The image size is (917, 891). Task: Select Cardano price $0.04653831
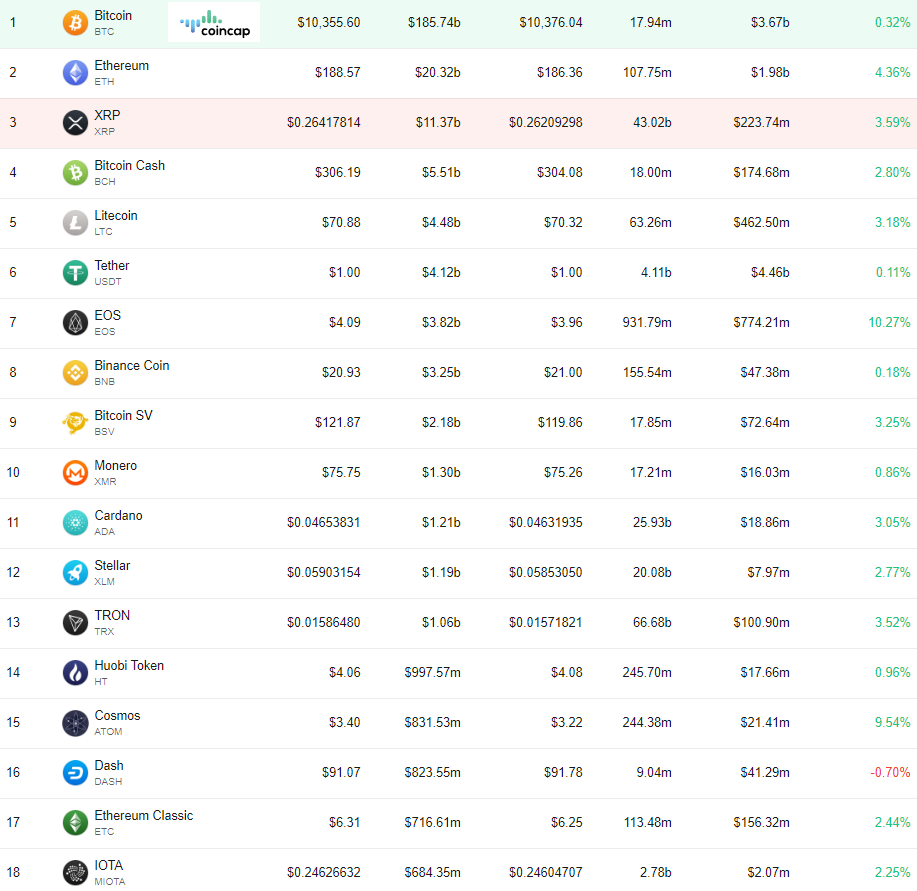(323, 523)
